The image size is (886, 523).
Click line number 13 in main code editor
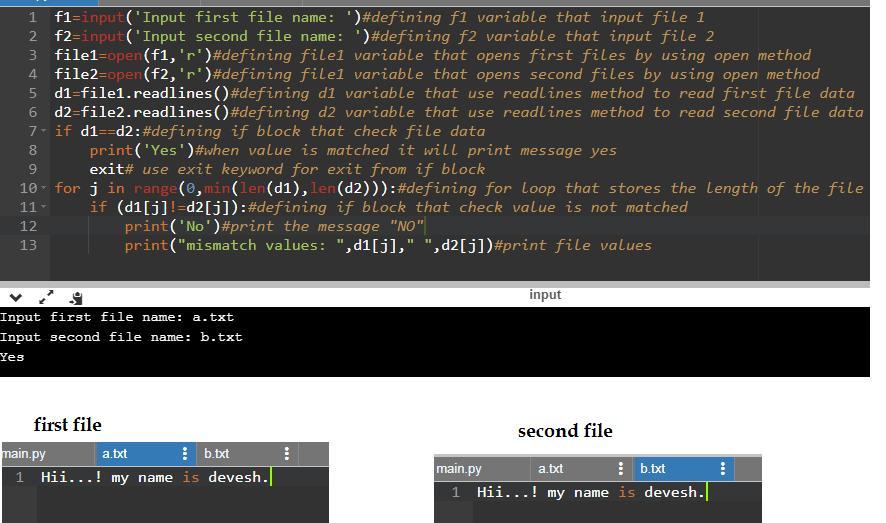coord(28,245)
